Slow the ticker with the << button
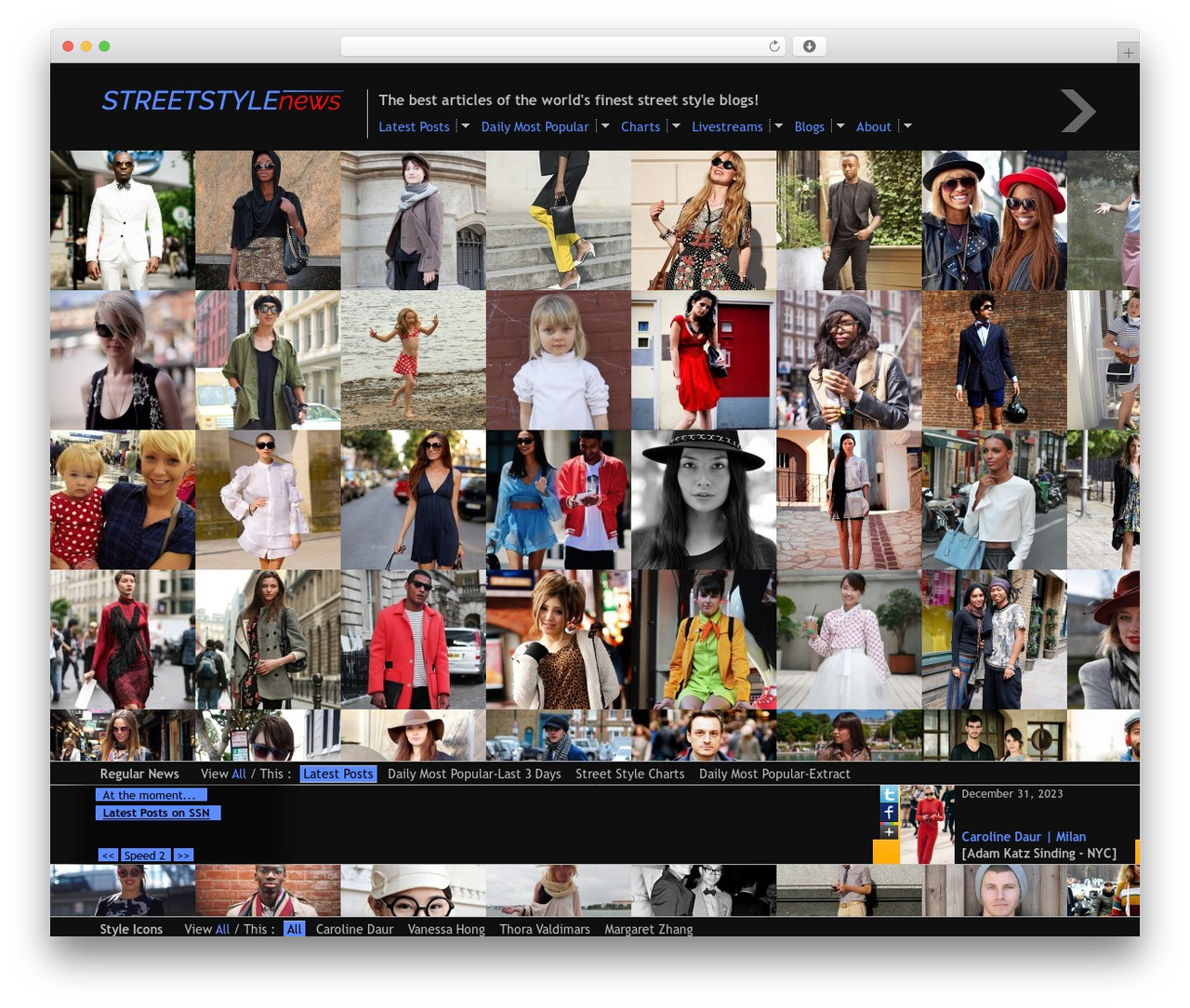 [x=109, y=855]
